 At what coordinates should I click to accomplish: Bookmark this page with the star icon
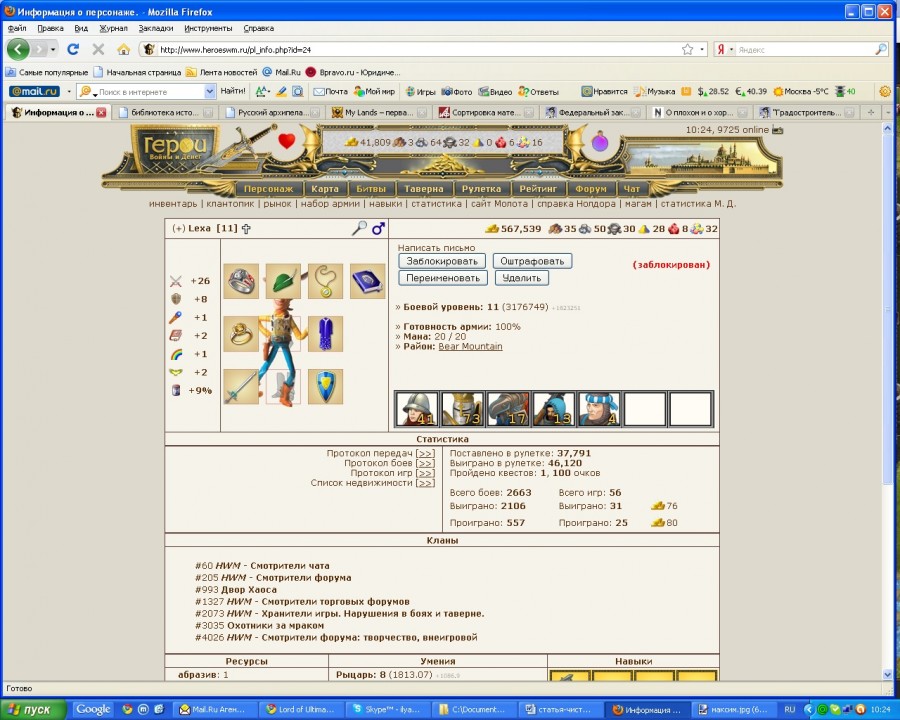(687, 49)
